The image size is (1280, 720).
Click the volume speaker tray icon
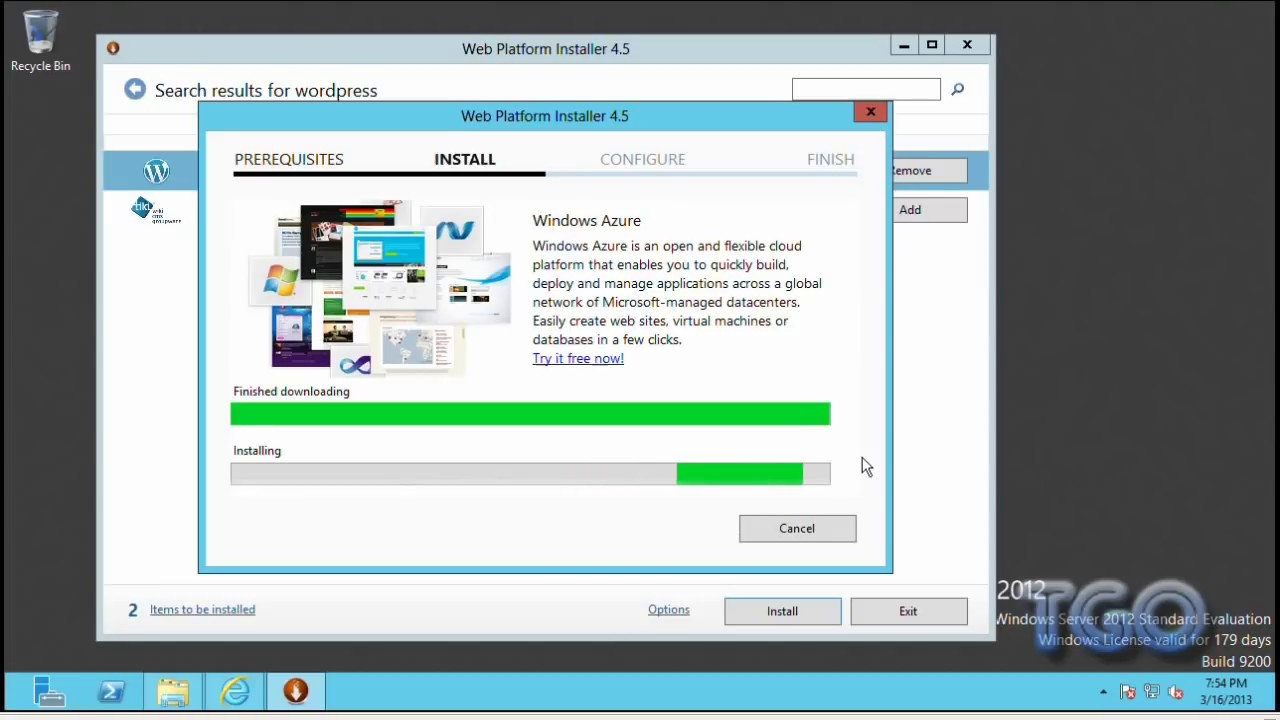click(1176, 692)
